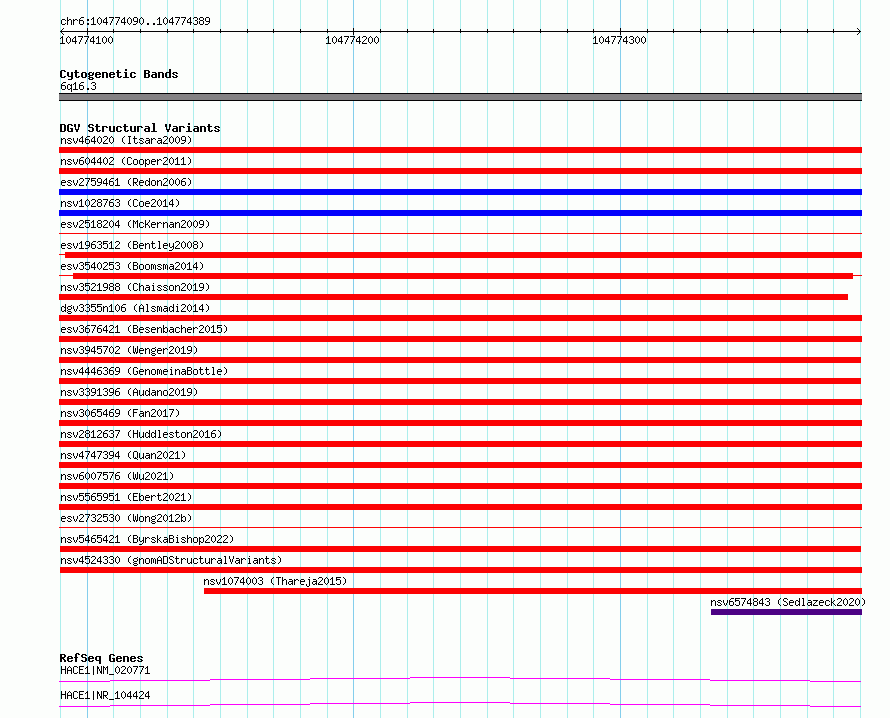Screen dimensions: 890x718
Task: Open variant esv3540253 (Boomsma2014)
Action: pos(132,266)
